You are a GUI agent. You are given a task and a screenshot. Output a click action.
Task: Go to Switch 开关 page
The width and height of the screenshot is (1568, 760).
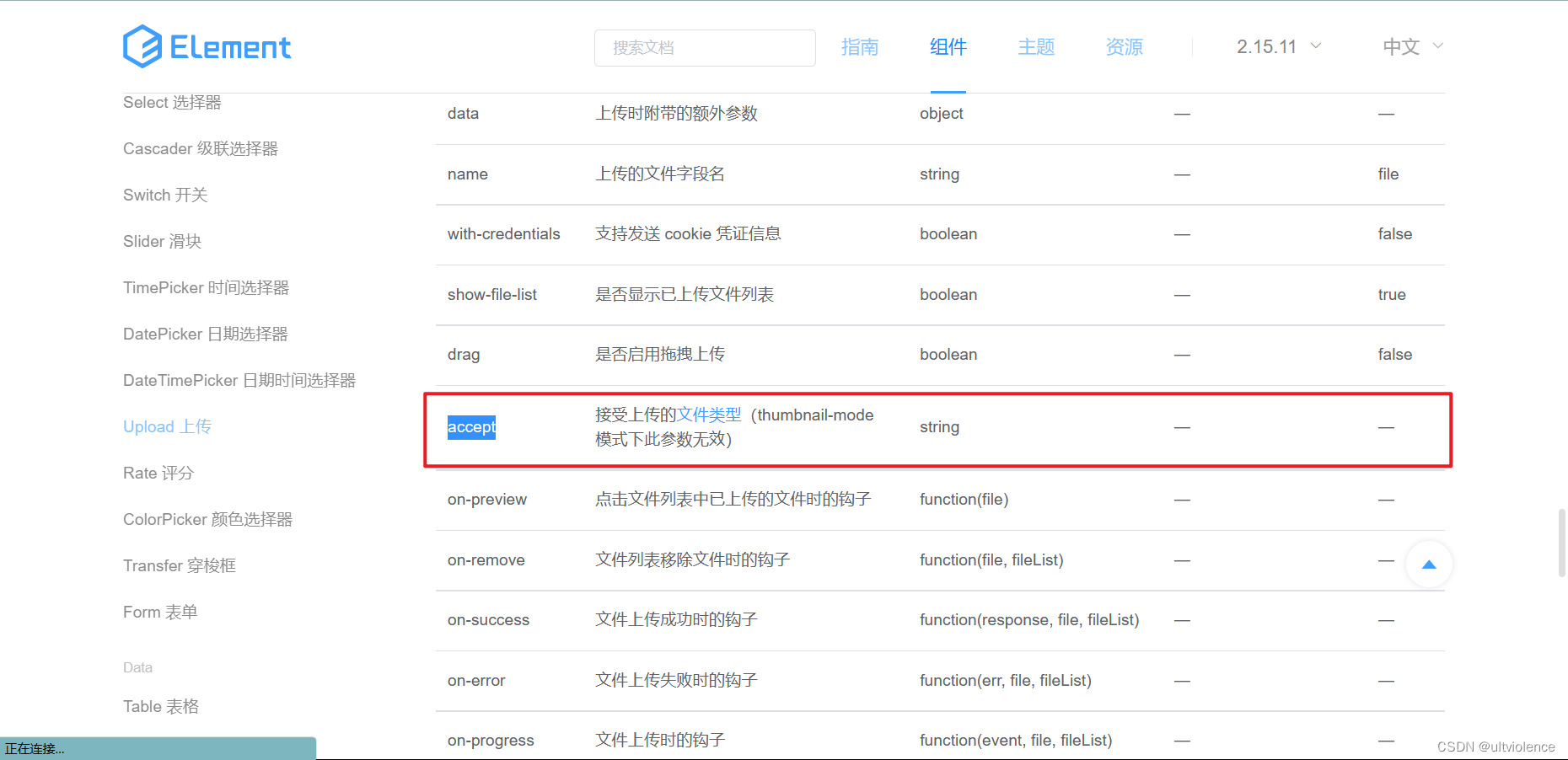pyautogui.click(x=165, y=195)
